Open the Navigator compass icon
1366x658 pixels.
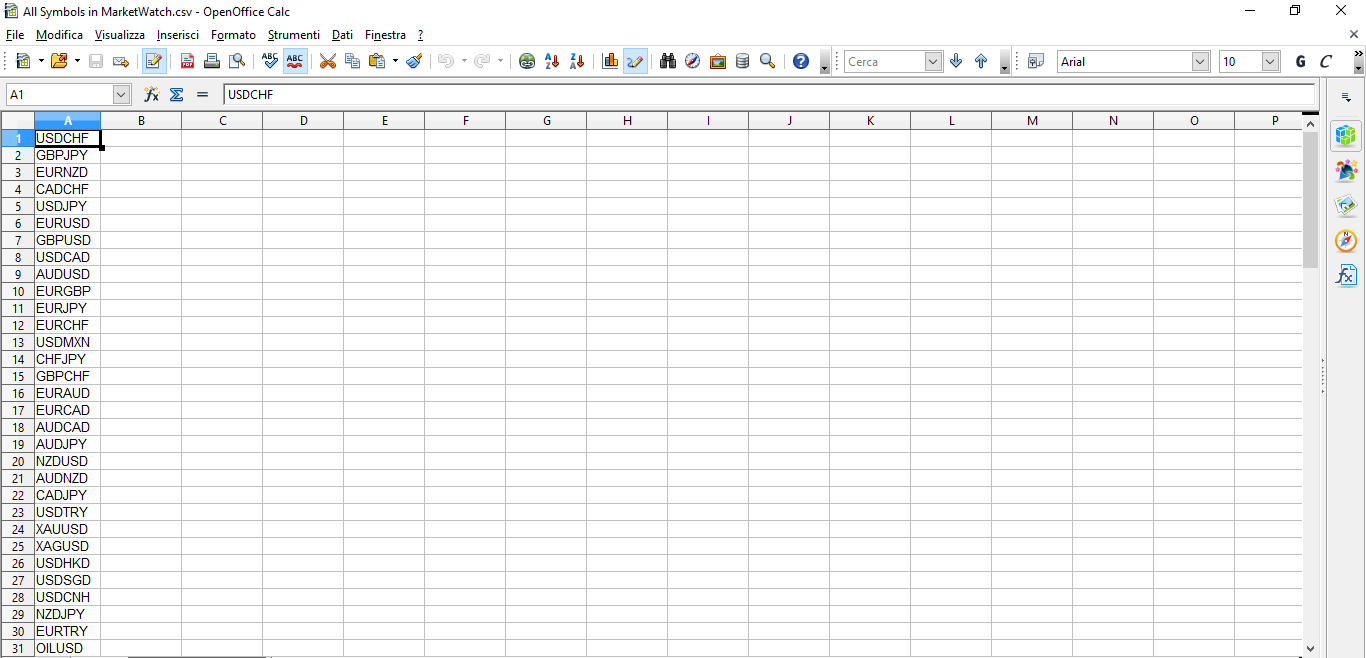point(692,61)
